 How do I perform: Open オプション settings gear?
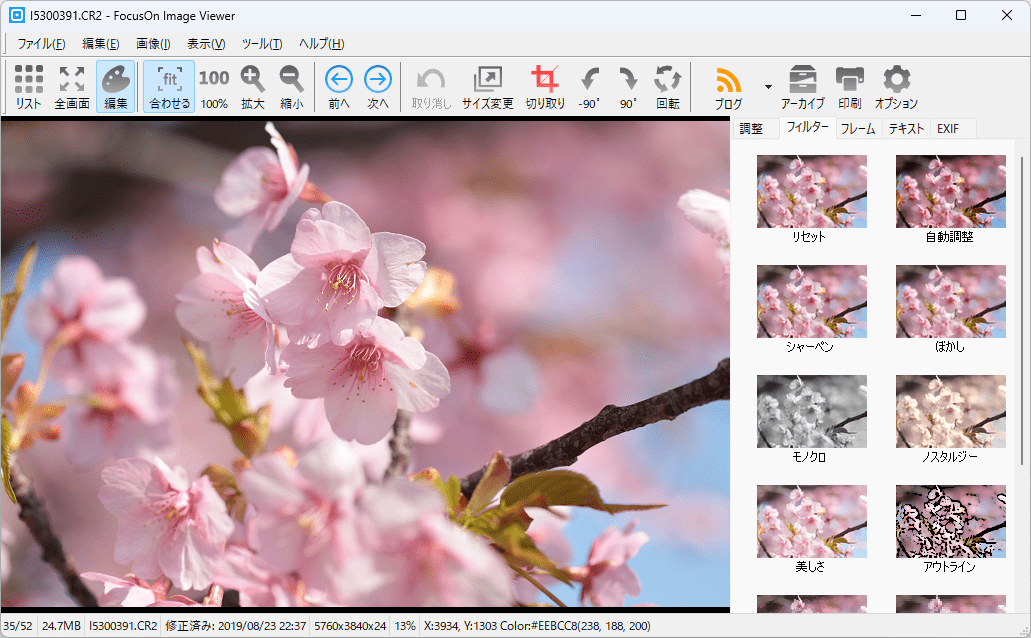tap(896, 87)
